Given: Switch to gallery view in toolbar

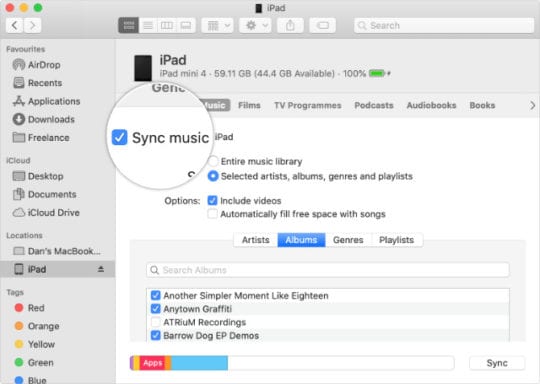Looking at the screenshot, I should pos(186,25).
